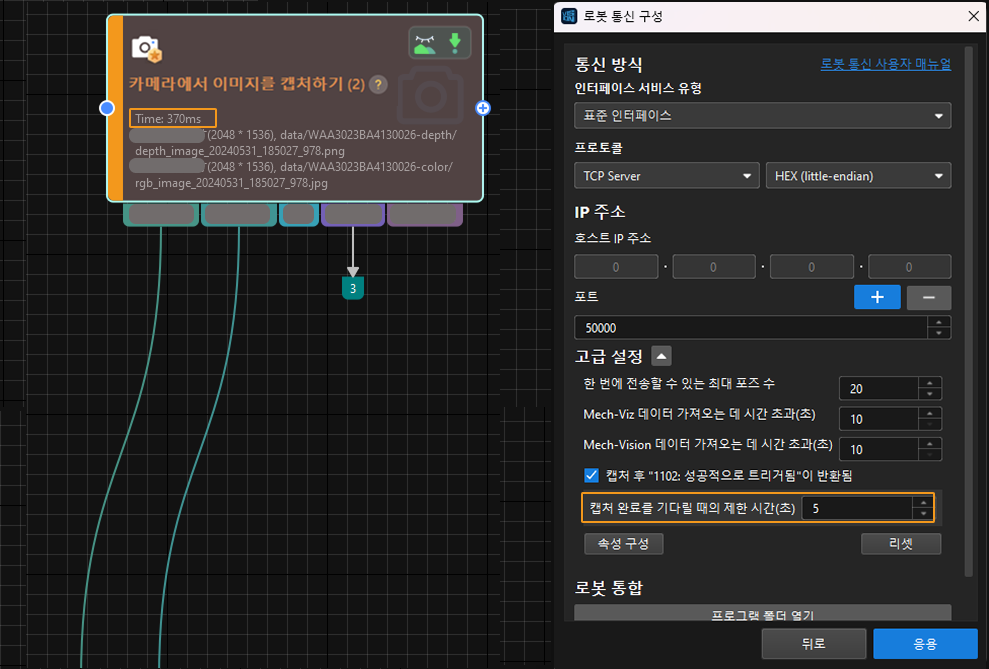Collapse the 고급 설정 section
The width and height of the screenshot is (989, 669).
[x=661, y=355]
